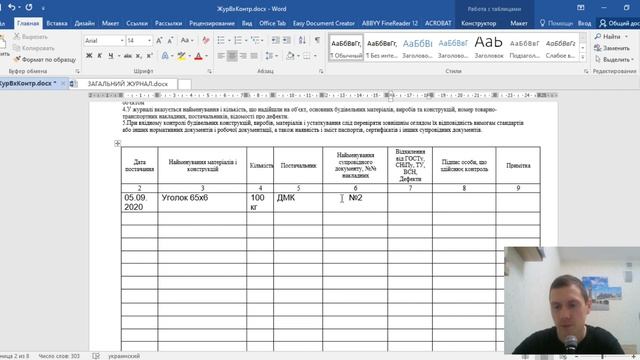Open line spacing options
Viewport: 640px width, 360px height.
[x=270, y=56]
